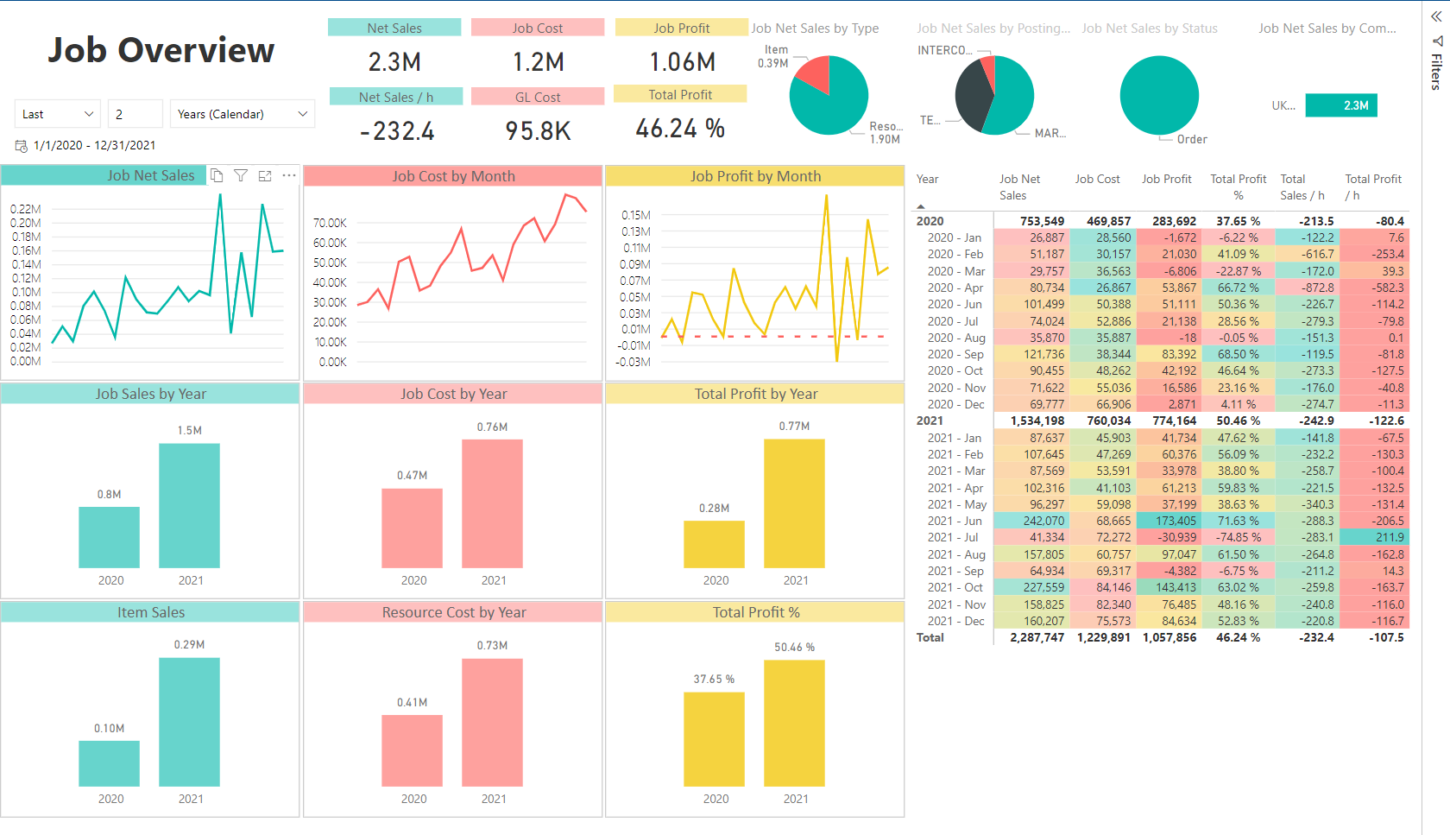Sort table by Job Net Sales column
Viewport: 1450px width, 835px height.
tap(1020, 187)
